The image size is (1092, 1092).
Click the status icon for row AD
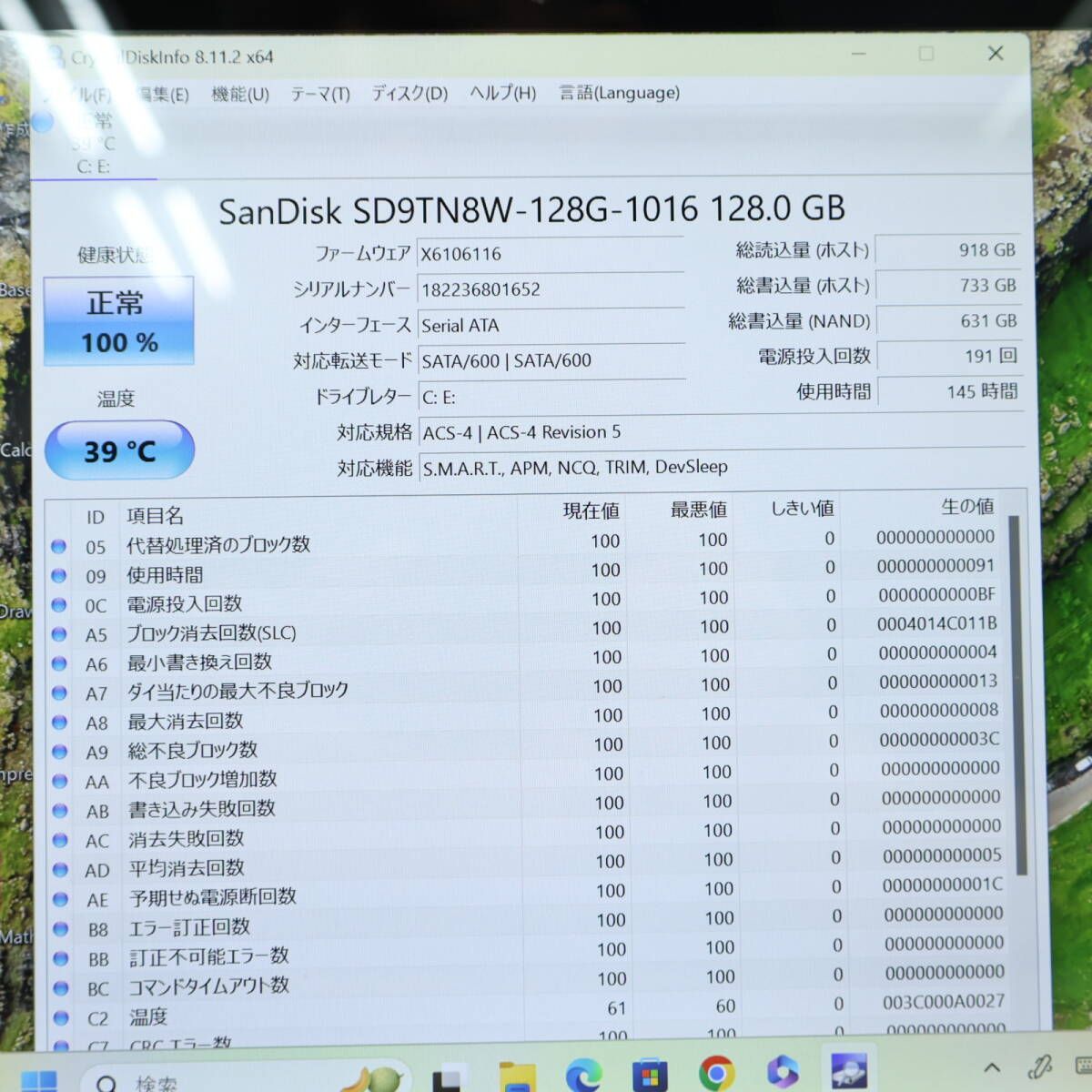(x=60, y=869)
